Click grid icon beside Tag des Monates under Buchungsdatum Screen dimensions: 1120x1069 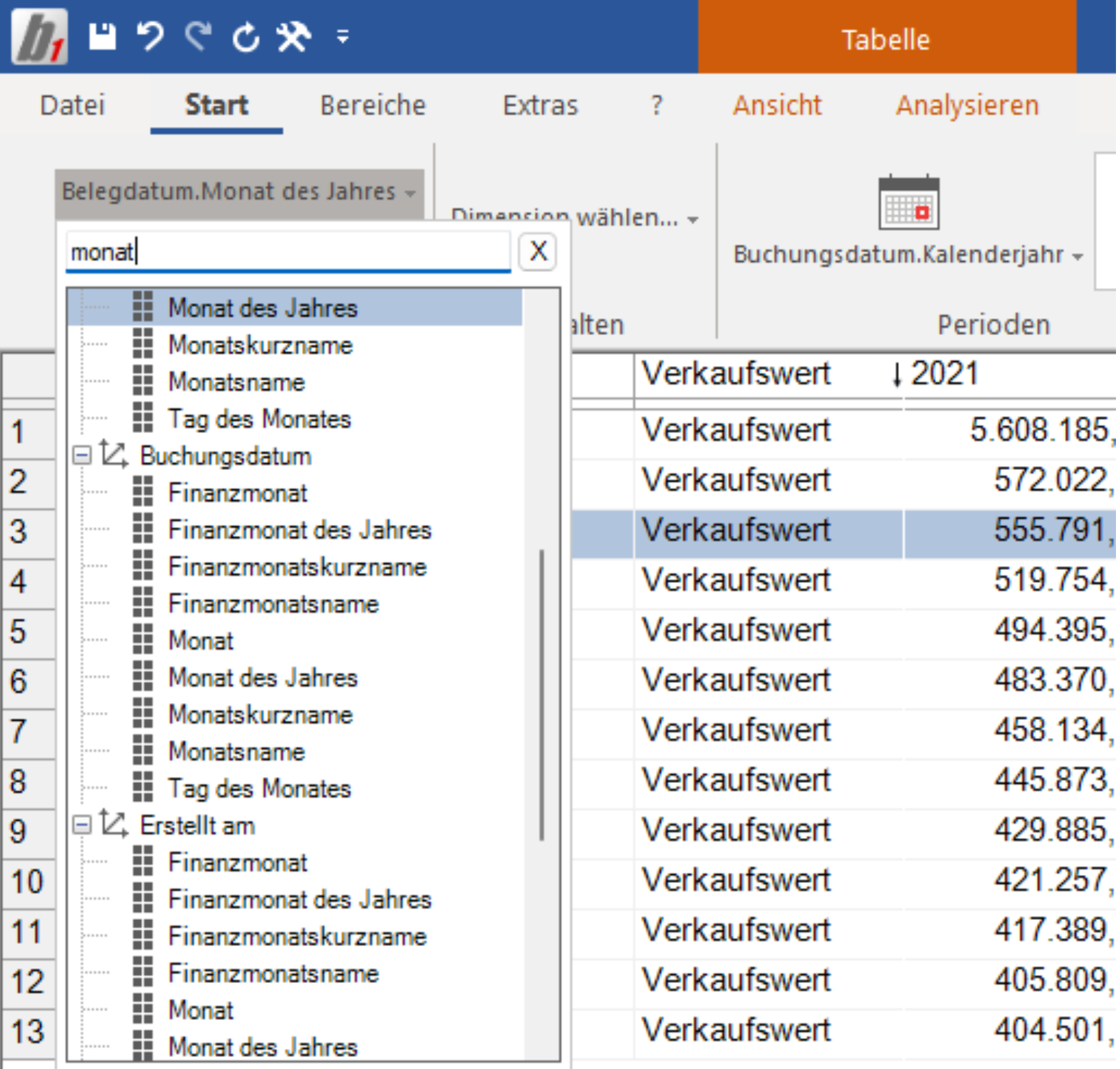[143, 788]
